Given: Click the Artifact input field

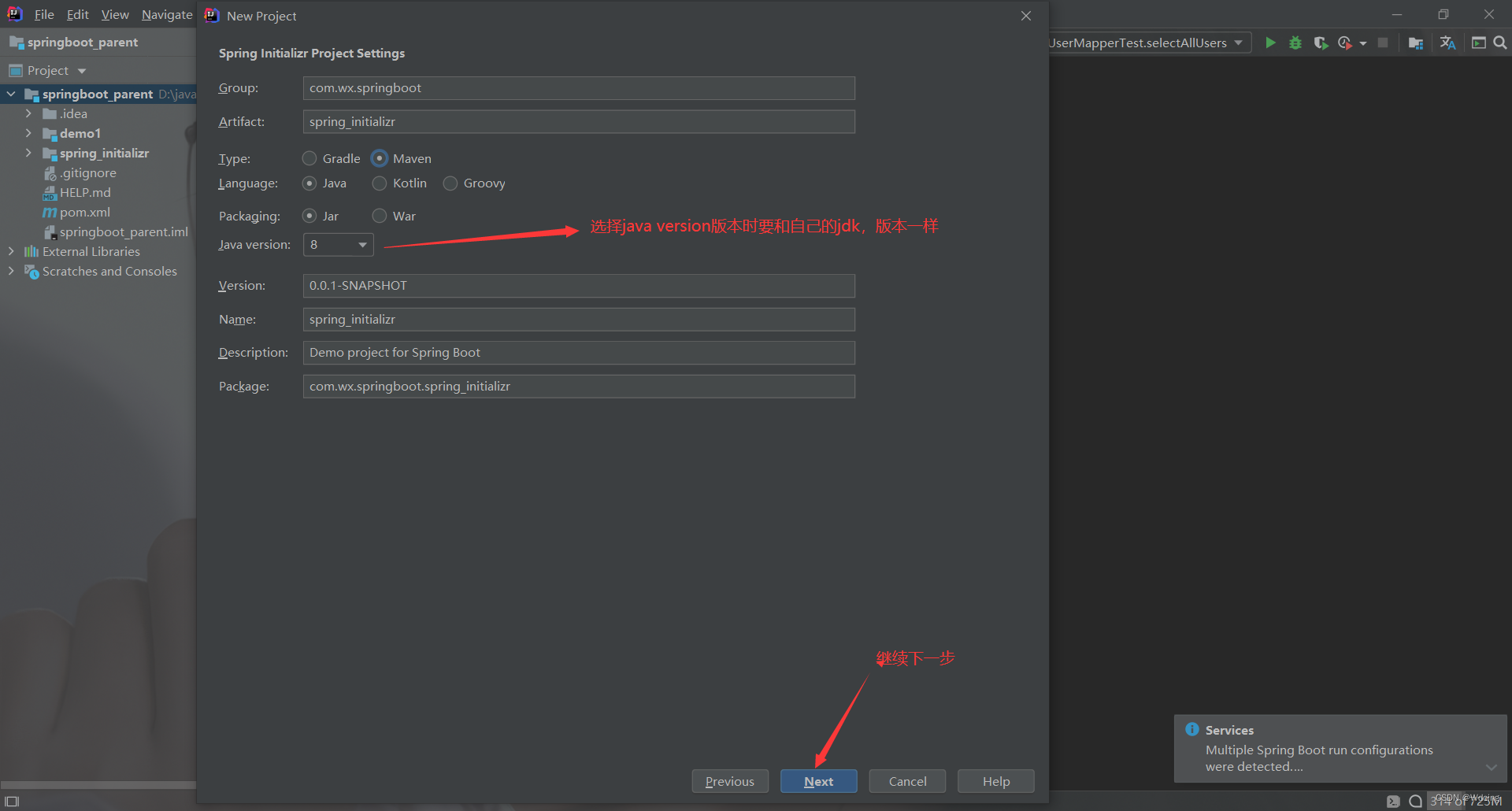Looking at the screenshot, I should 579,122.
